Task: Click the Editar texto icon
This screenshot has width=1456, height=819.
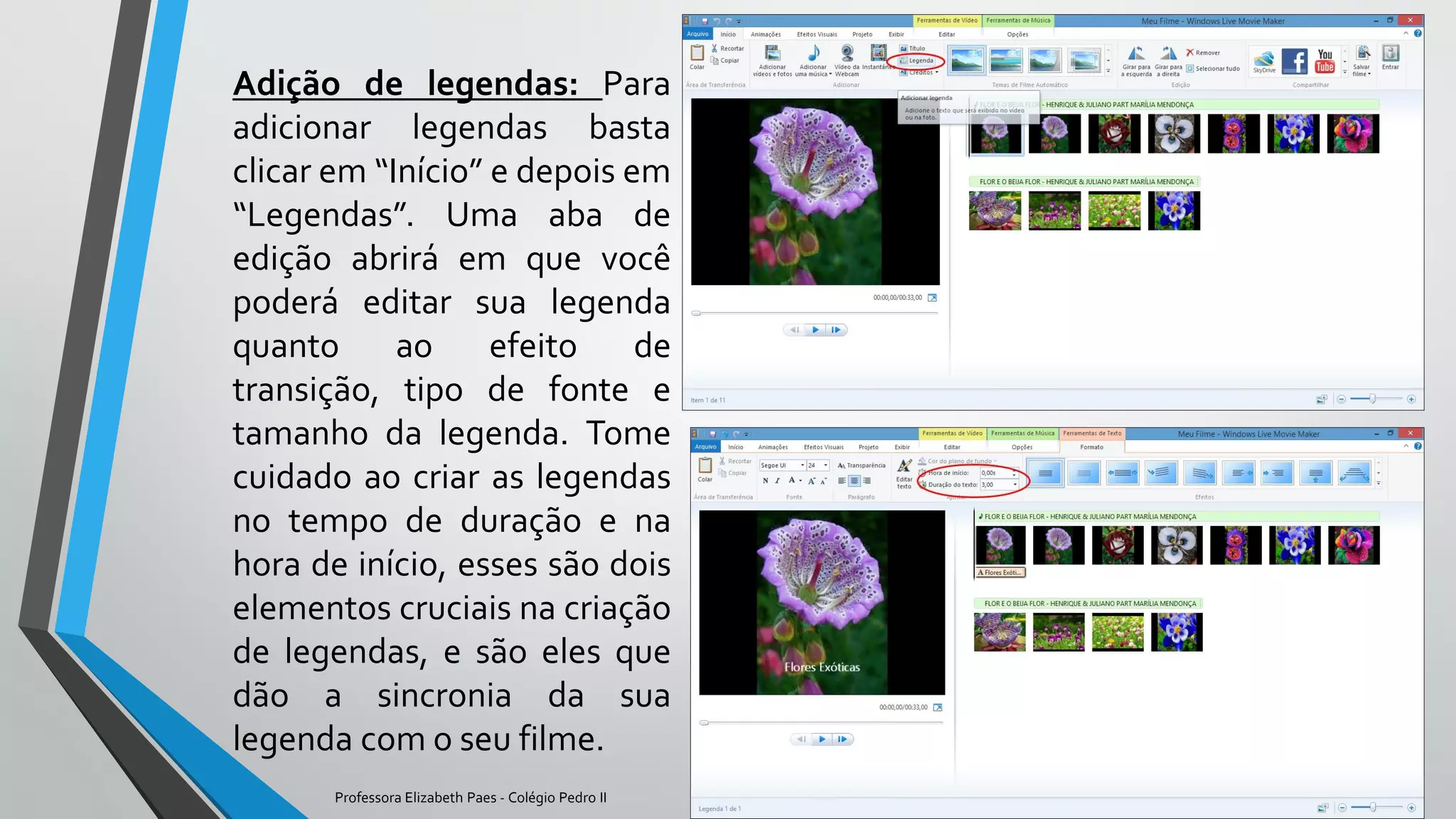Action: pyautogui.click(x=904, y=466)
